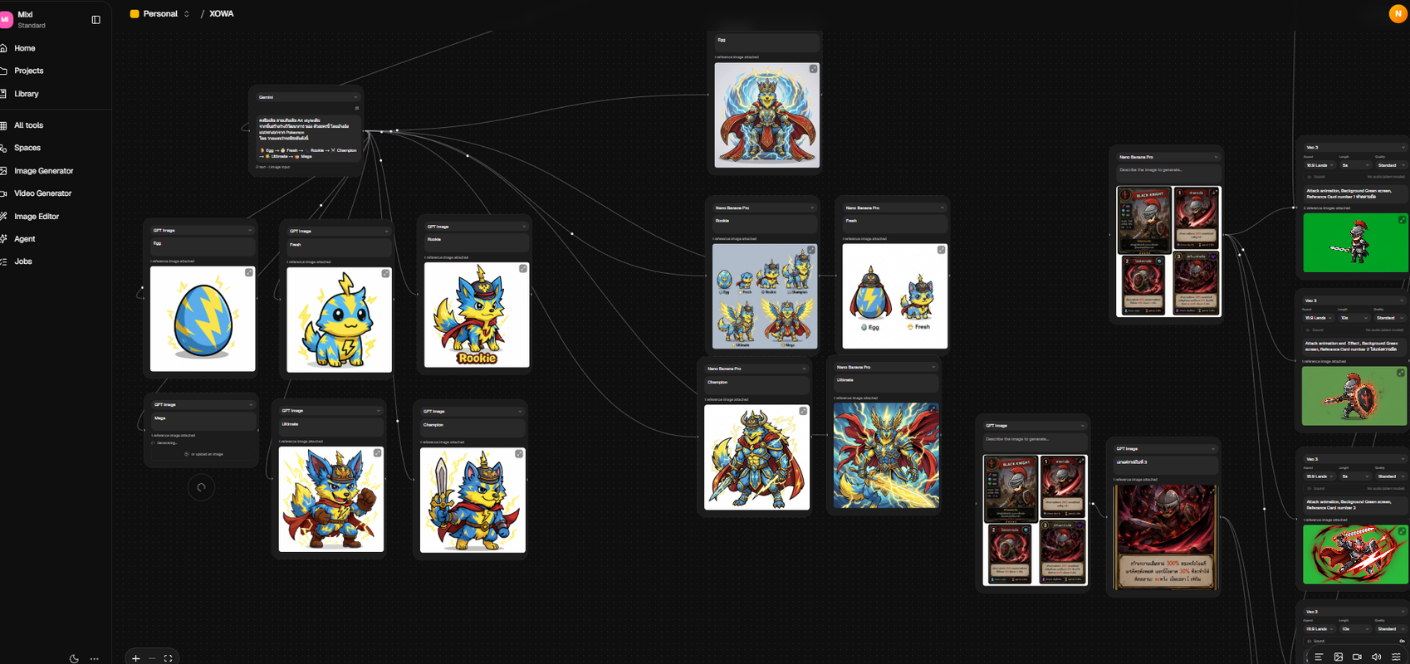This screenshot has height=664, width=1410.
Task: Open the Gemini model dropdown
Action: point(307,97)
